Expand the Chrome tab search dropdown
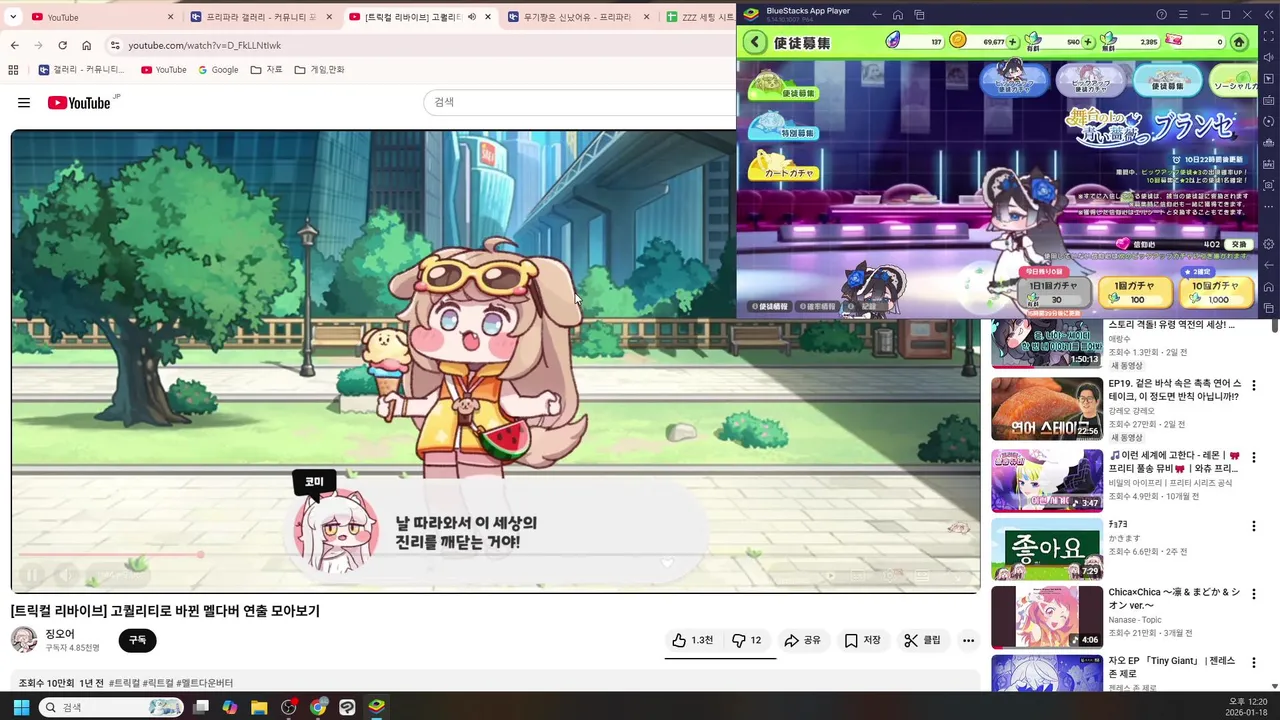 [x=13, y=17]
